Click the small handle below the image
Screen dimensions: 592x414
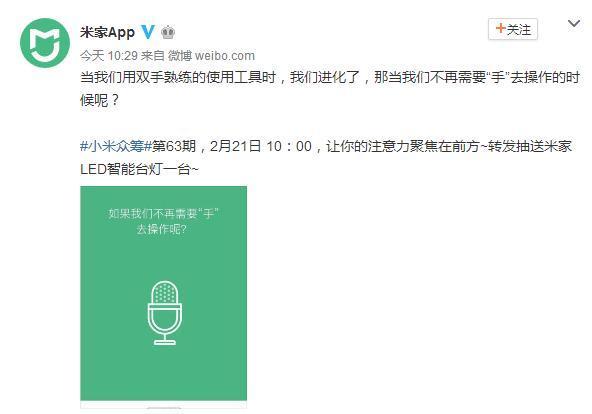point(163,408)
